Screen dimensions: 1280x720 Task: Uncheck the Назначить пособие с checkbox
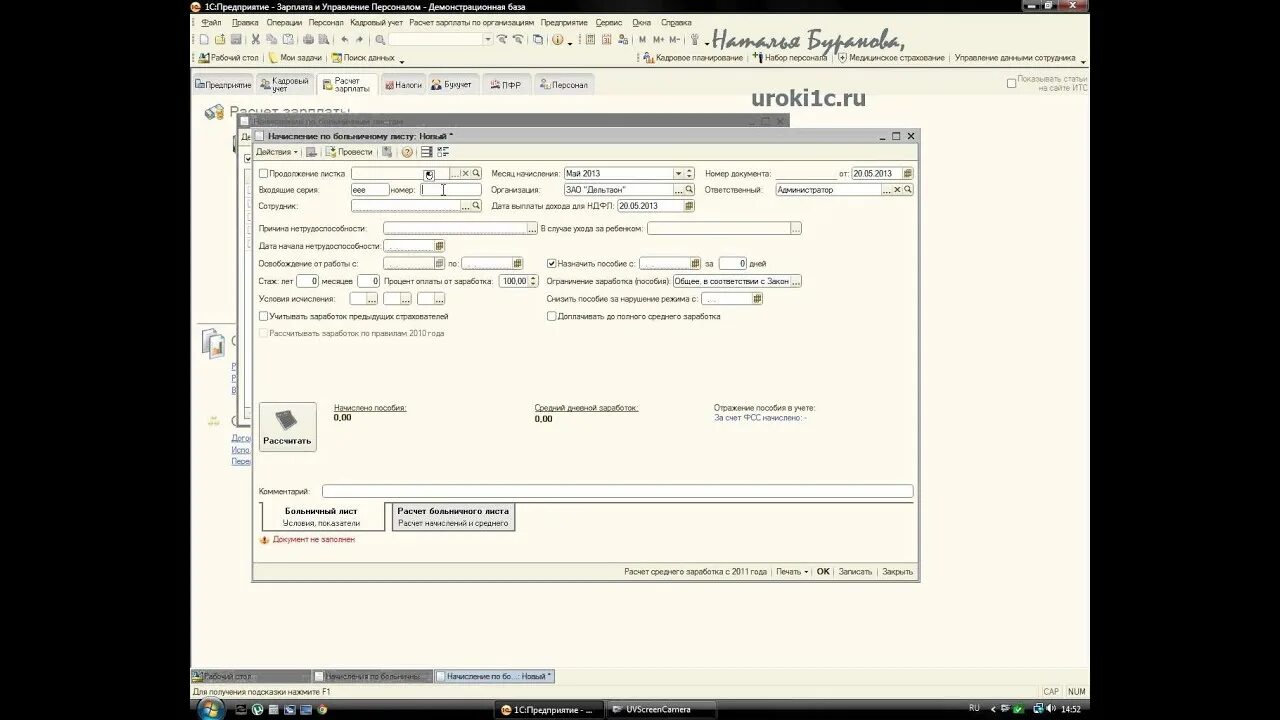pos(551,264)
